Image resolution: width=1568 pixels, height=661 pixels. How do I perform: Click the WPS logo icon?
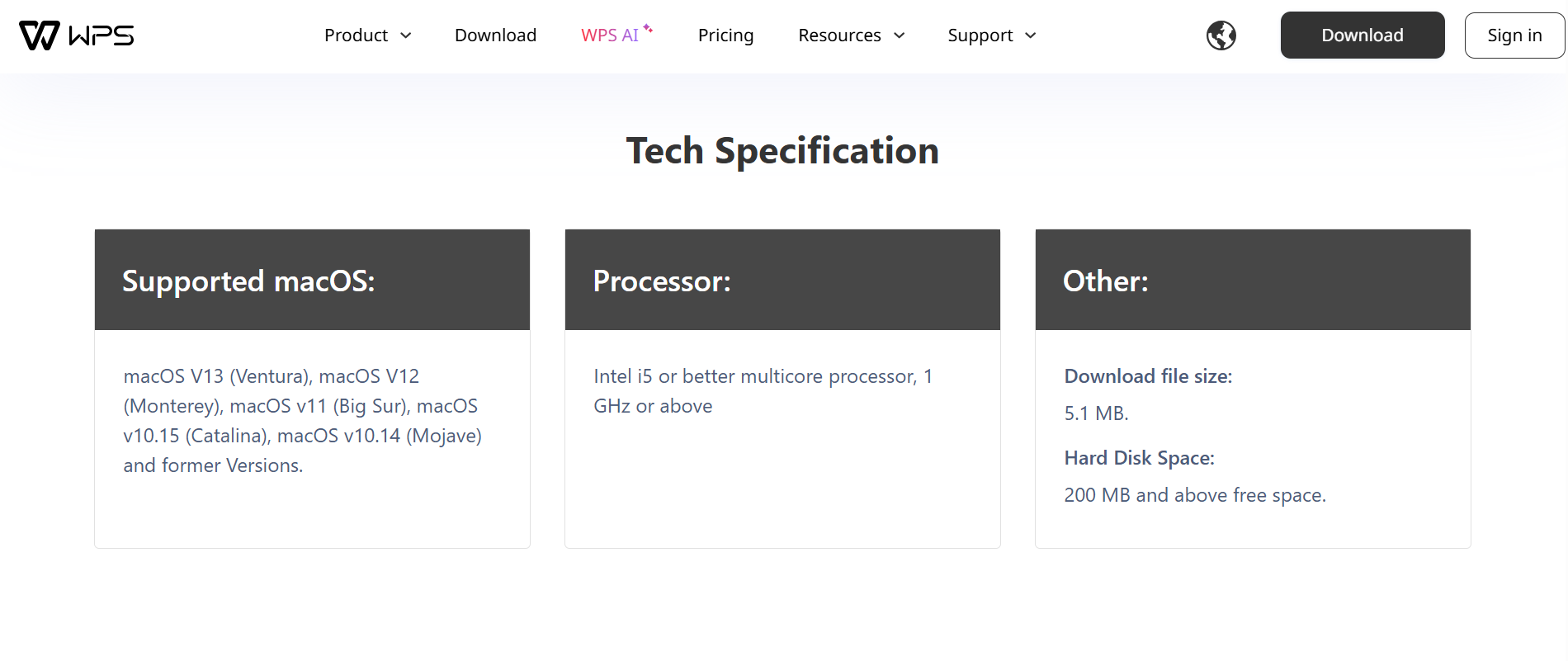[40, 35]
